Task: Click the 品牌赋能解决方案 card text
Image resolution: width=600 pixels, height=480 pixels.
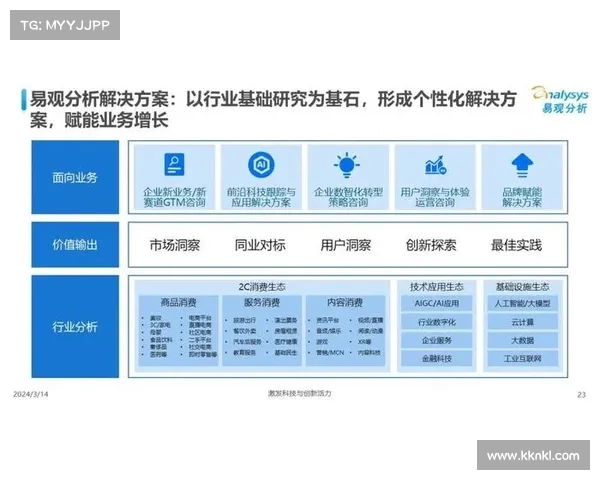Action: coord(522,197)
